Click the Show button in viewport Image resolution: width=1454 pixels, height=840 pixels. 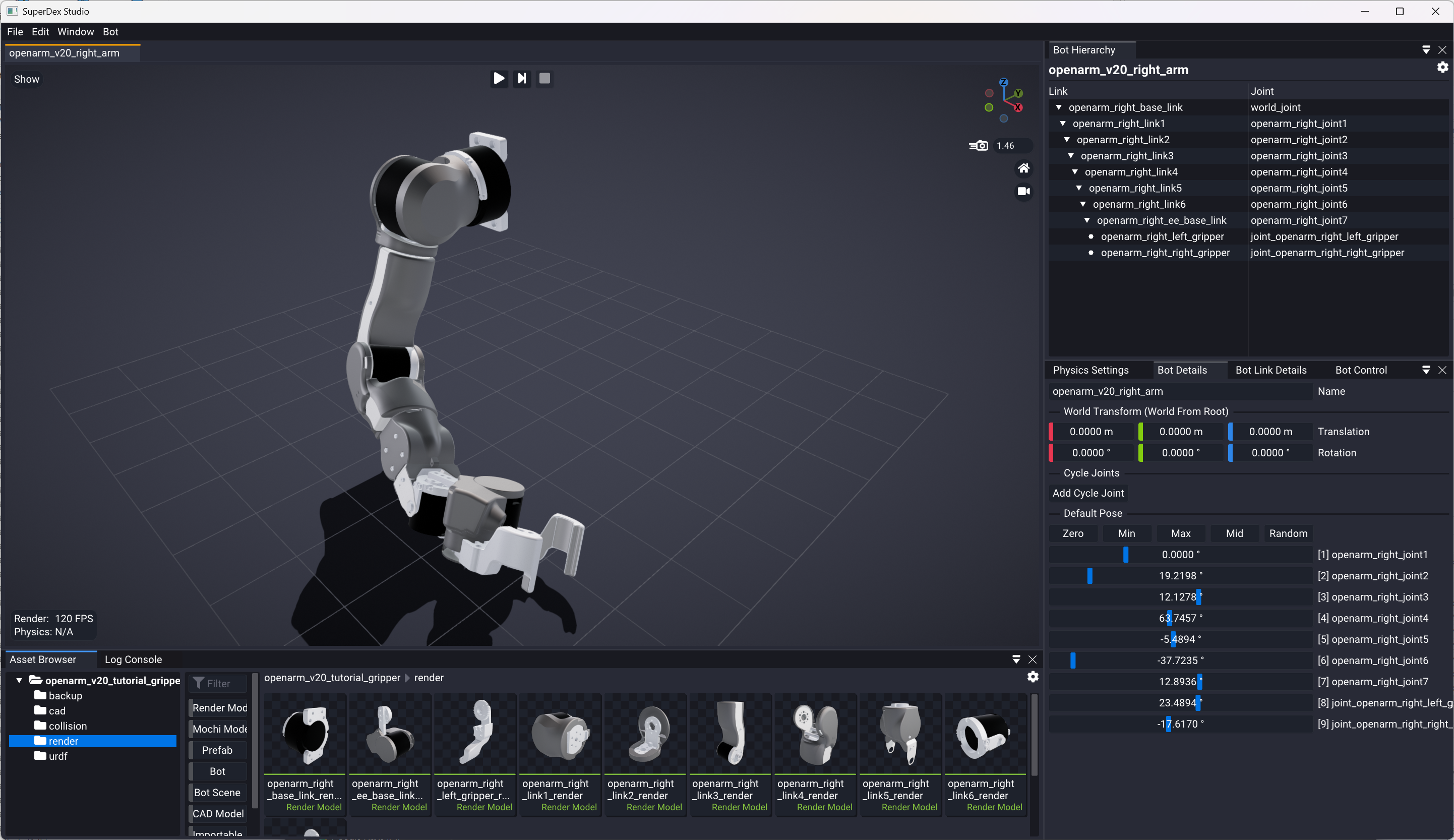27,79
